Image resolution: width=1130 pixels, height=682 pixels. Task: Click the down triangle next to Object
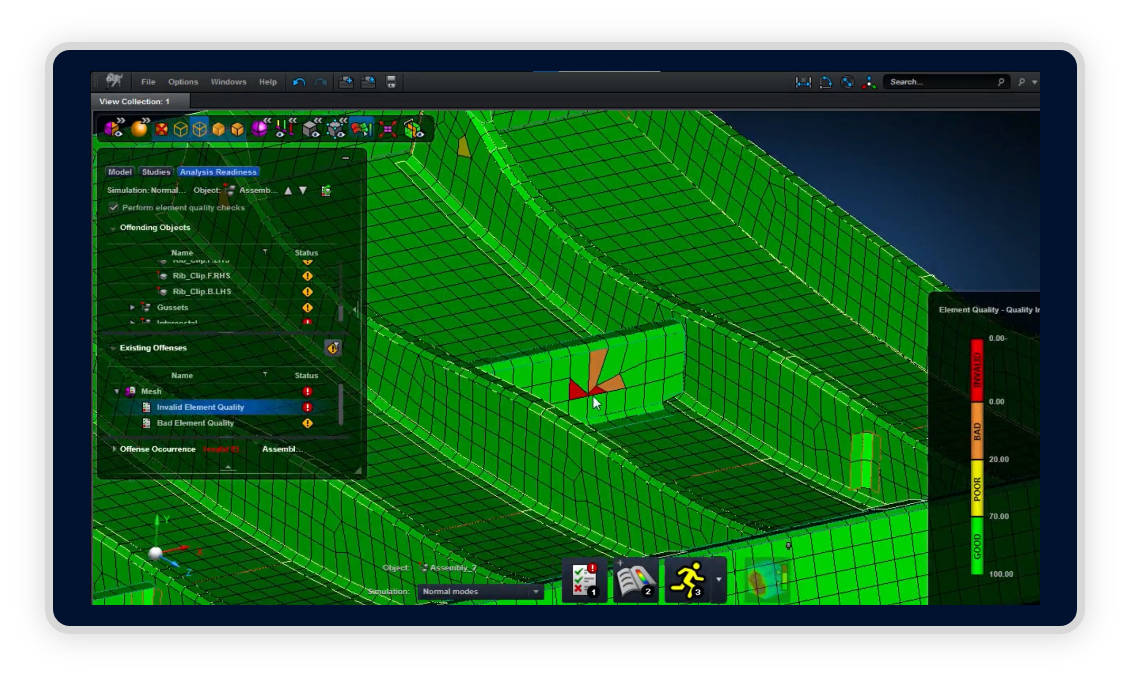pyautogui.click(x=303, y=191)
